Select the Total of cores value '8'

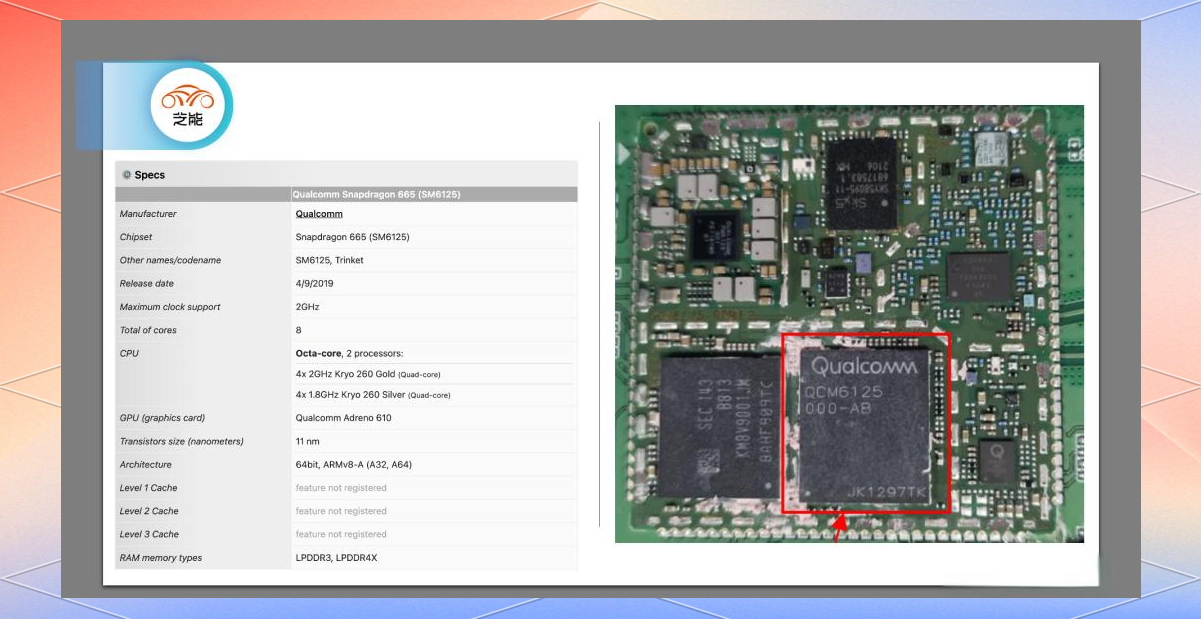click(298, 330)
